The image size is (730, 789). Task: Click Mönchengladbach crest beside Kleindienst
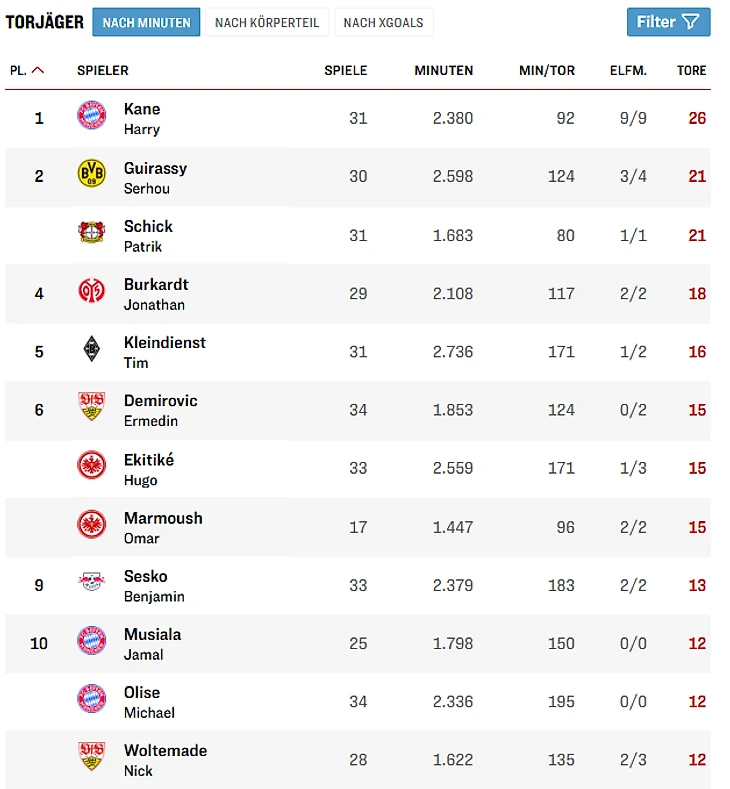tap(91, 349)
